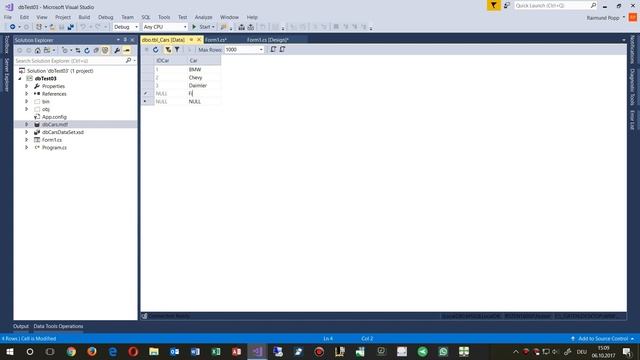Open the File menu
This screenshot has height=360, width=640.
[8, 17]
